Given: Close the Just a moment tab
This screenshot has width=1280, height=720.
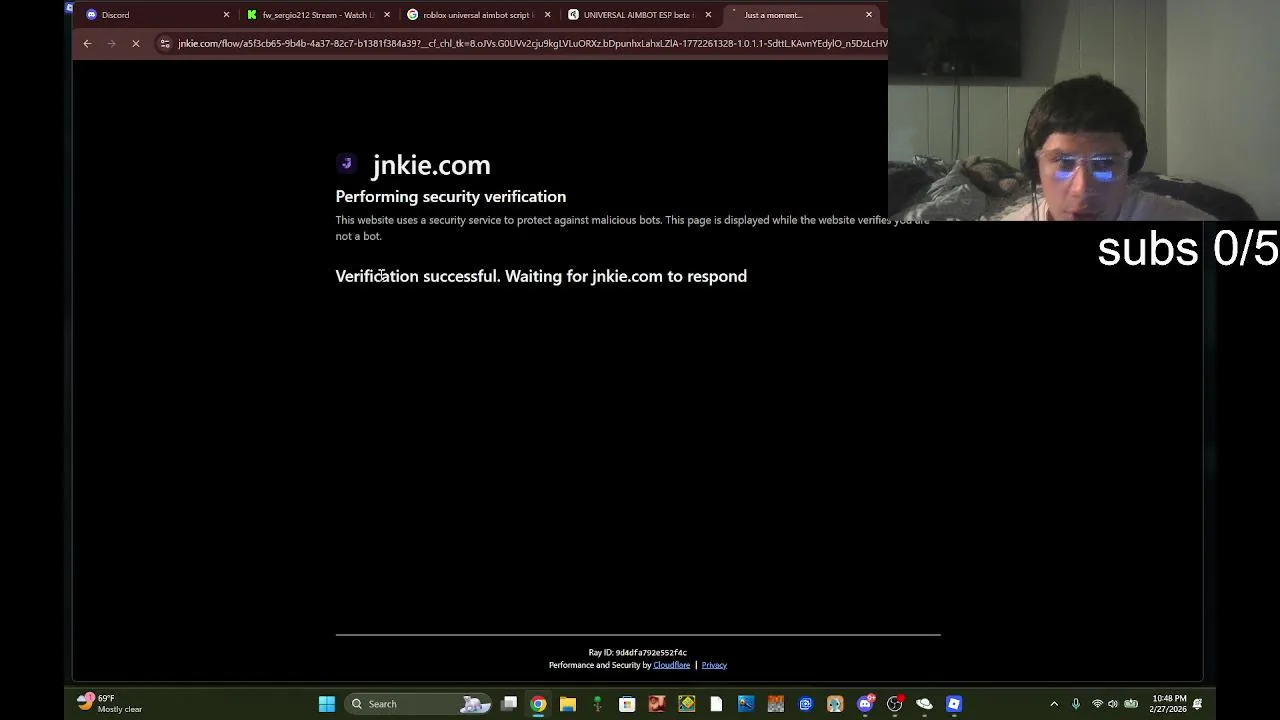Looking at the screenshot, I should [x=869, y=15].
